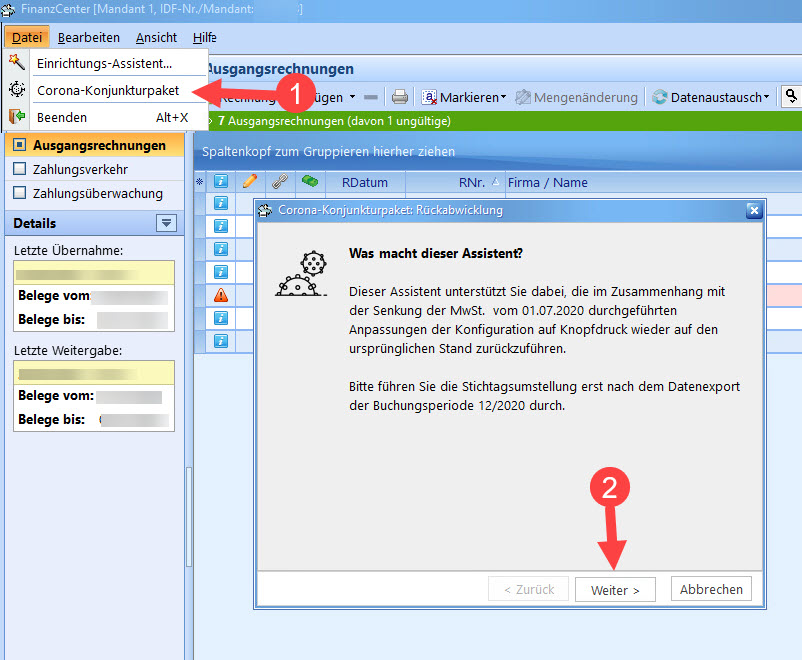Collapse the Details panel
The image size is (802, 660).
tap(166, 223)
